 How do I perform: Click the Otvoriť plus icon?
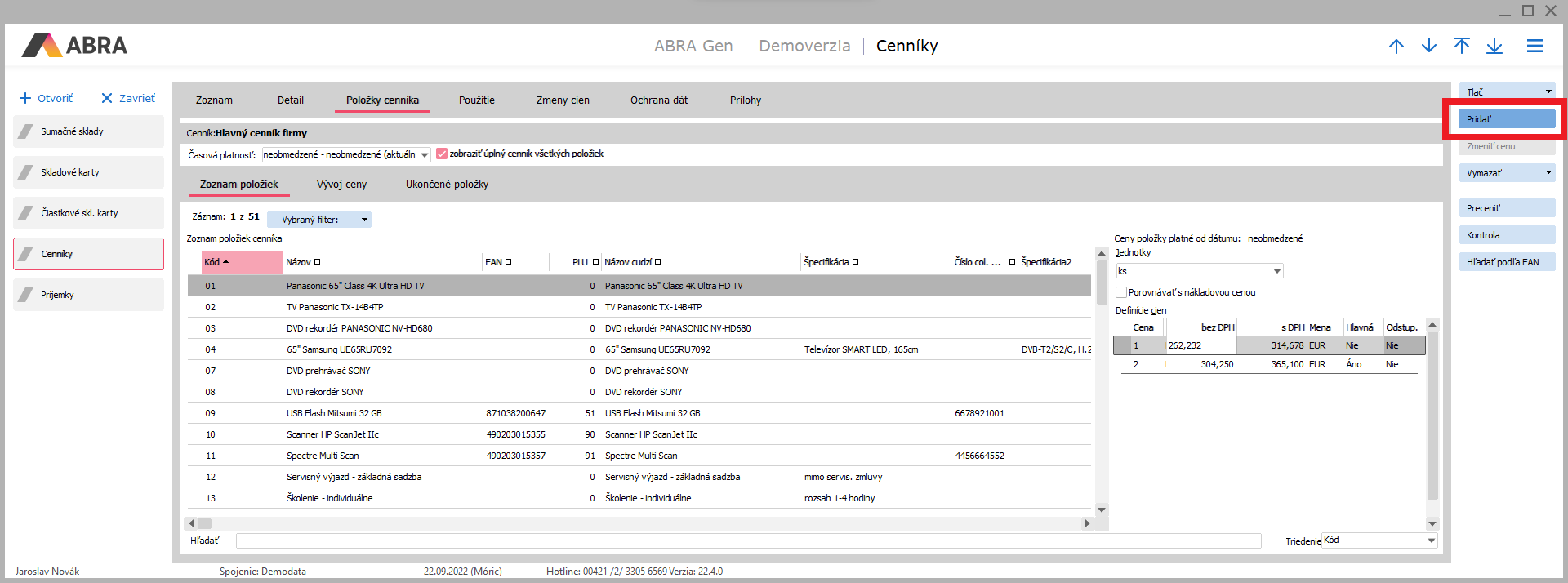[25, 99]
